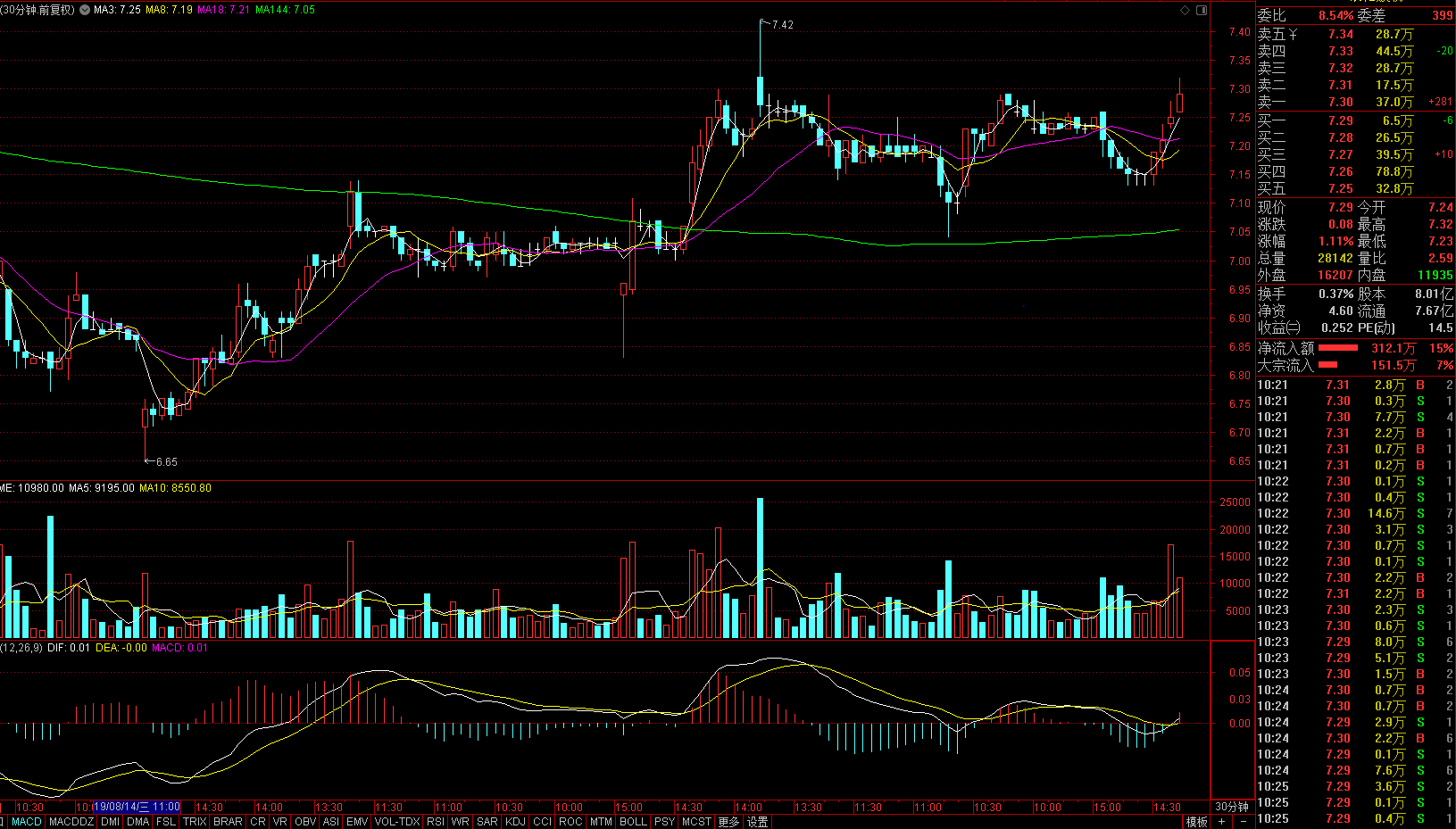Click the 10:23 trade row with 8.0万
1456x829 pixels.
pyautogui.click(x=1356, y=642)
